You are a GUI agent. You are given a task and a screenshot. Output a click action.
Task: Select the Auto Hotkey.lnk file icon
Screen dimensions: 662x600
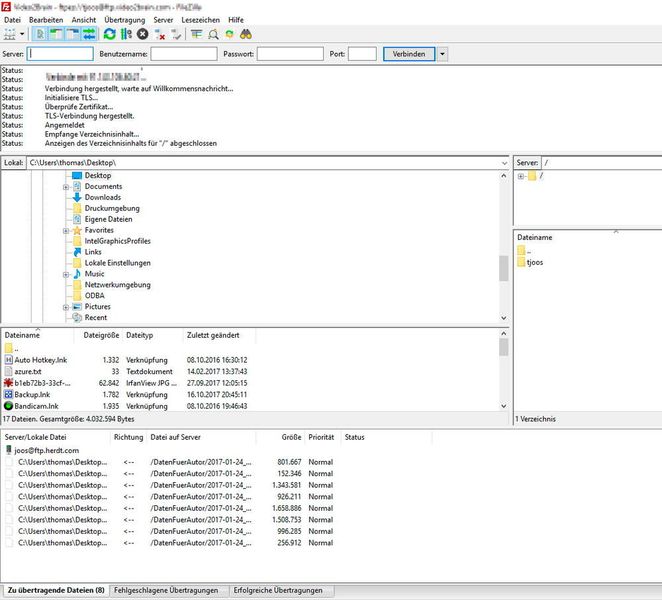click(x=8, y=360)
